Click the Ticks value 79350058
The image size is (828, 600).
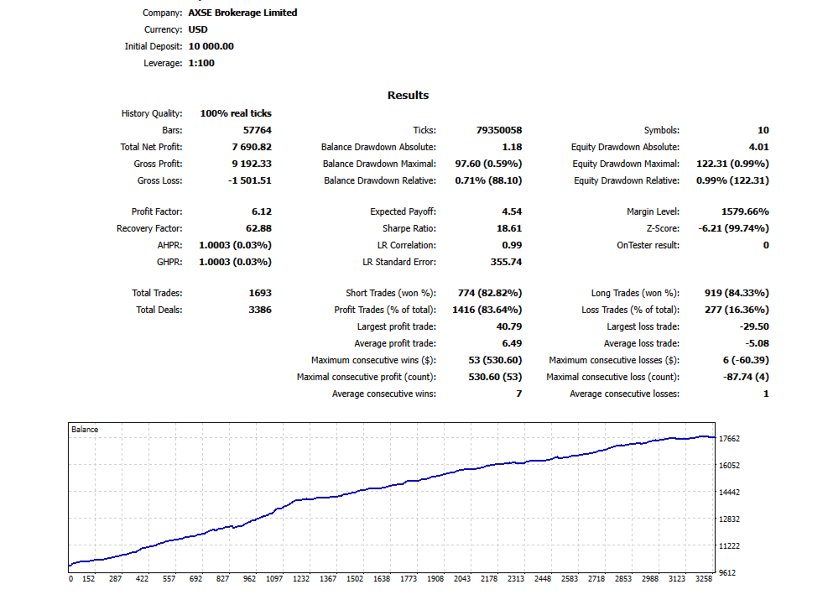(x=499, y=130)
